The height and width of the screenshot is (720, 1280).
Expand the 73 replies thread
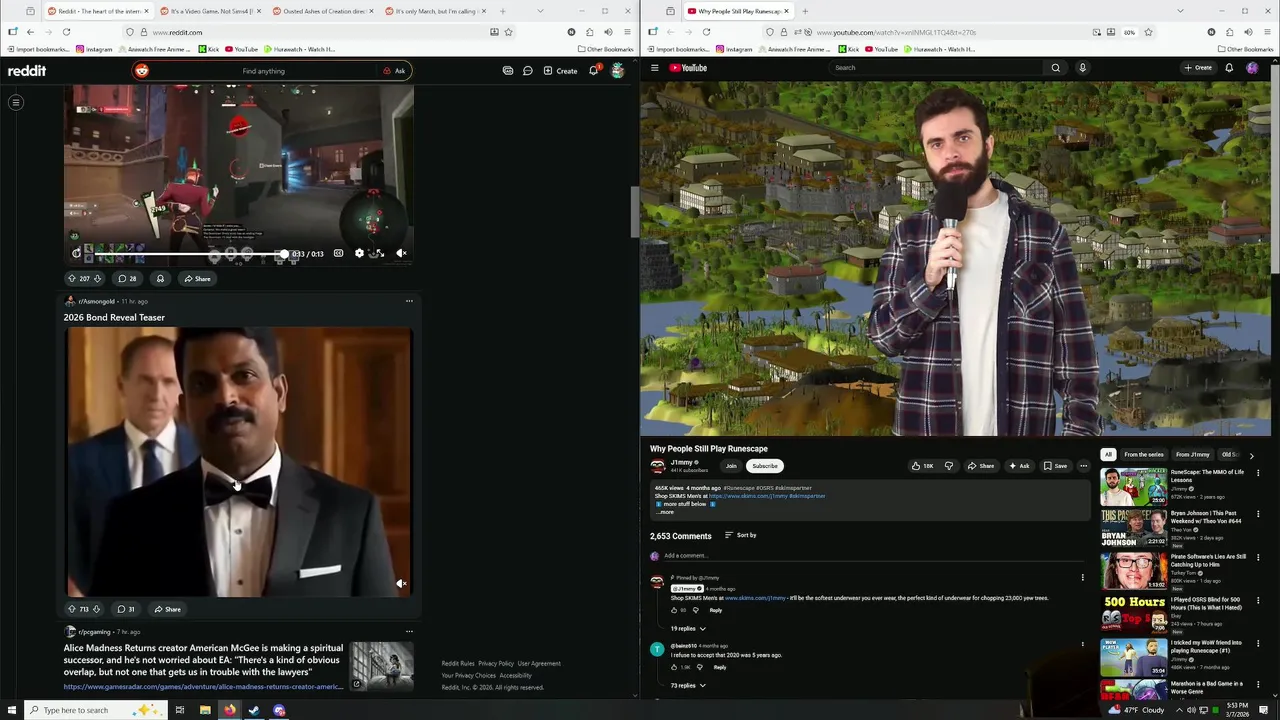(x=687, y=686)
